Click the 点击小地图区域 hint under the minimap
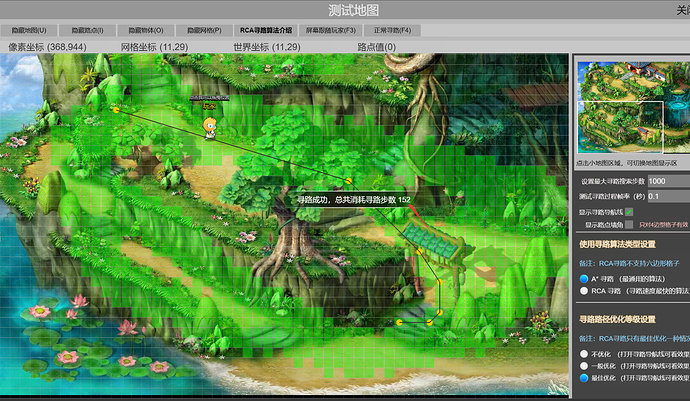Viewport: 690px width, 401px height. point(627,163)
